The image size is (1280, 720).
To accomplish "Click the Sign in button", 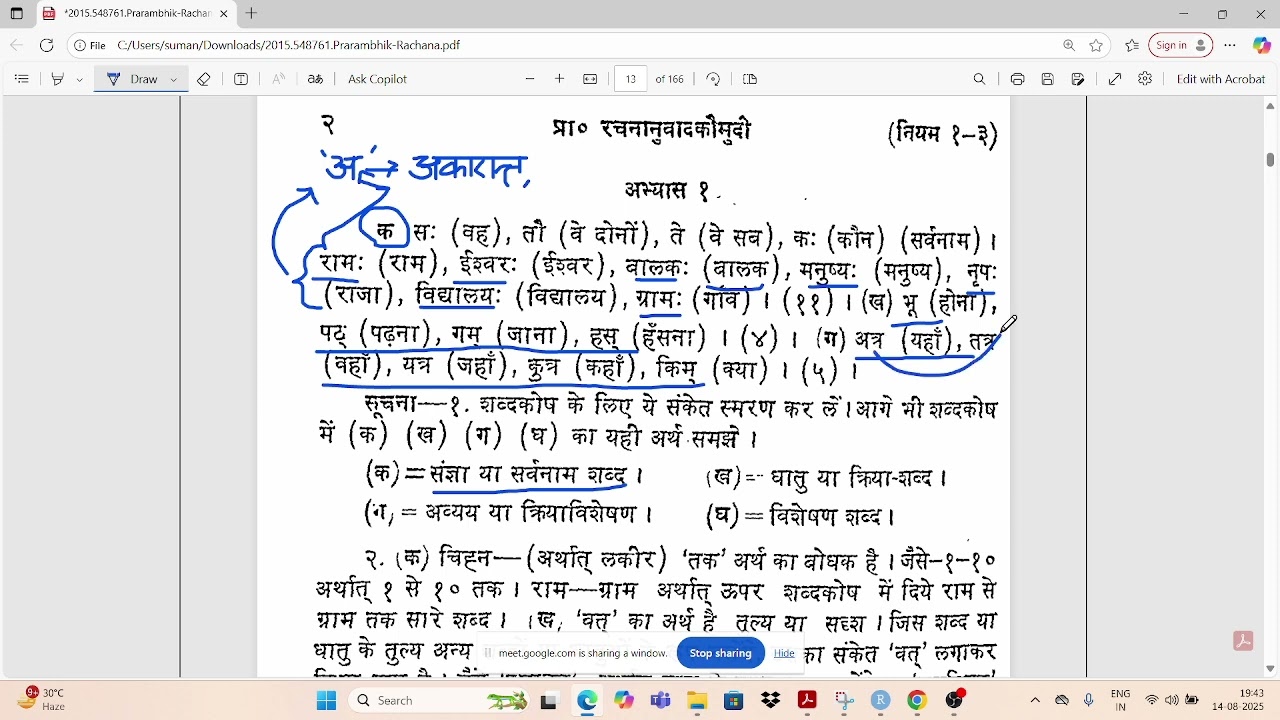I will 1180,45.
